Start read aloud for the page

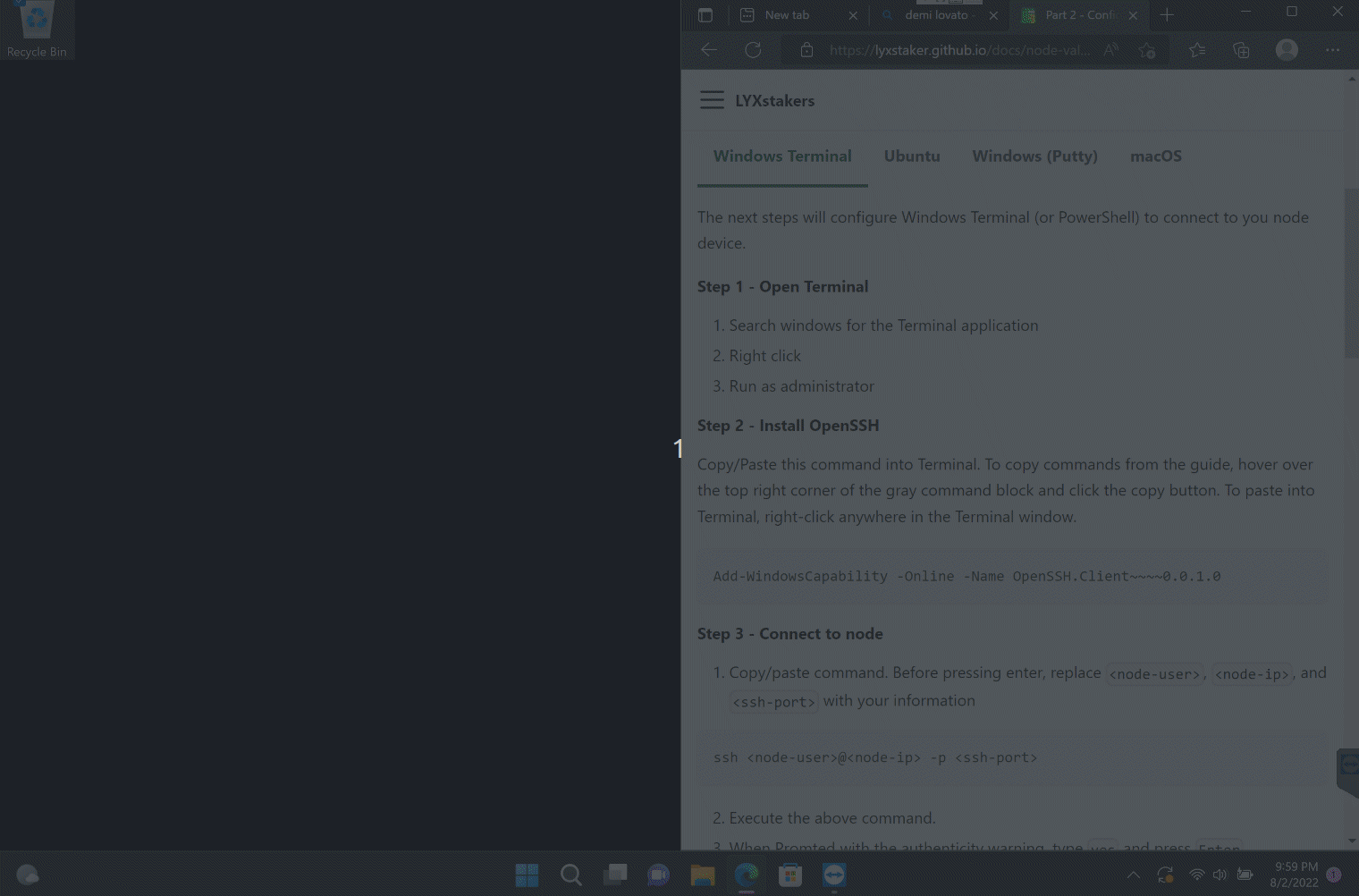[x=1111, y=50]
